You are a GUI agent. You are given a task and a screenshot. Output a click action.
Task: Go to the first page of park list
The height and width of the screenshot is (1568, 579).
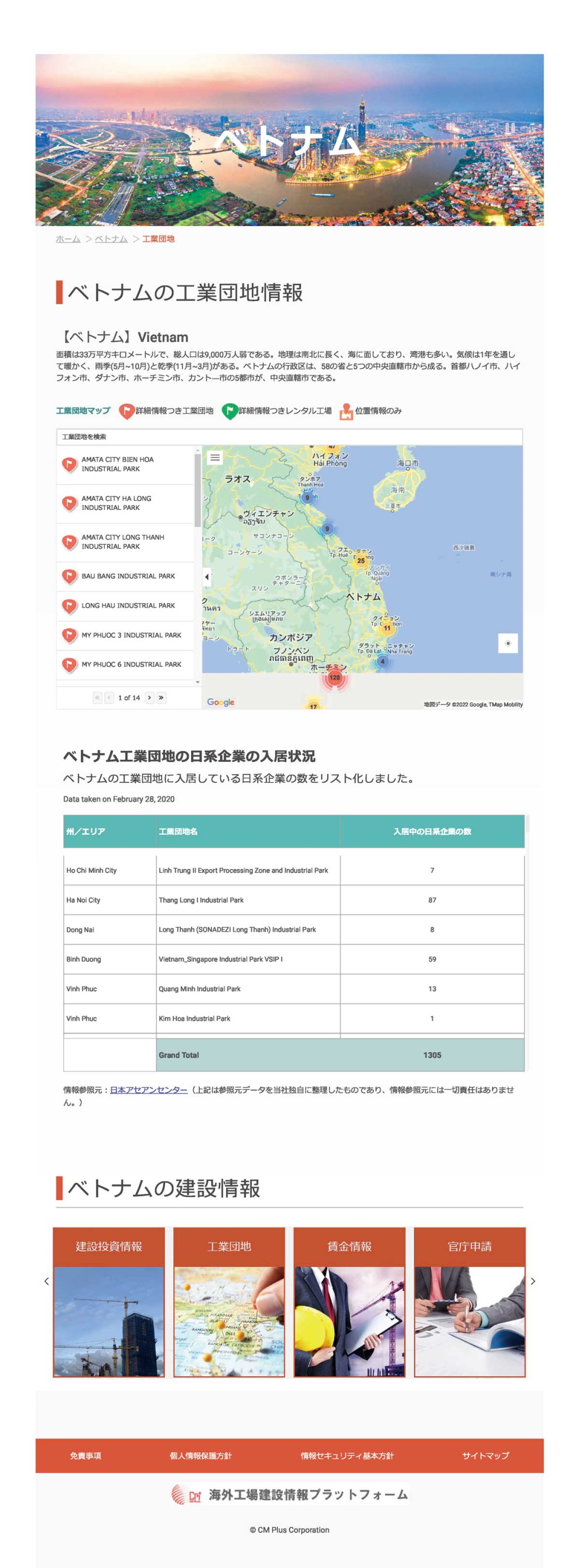tap(97, 698)
